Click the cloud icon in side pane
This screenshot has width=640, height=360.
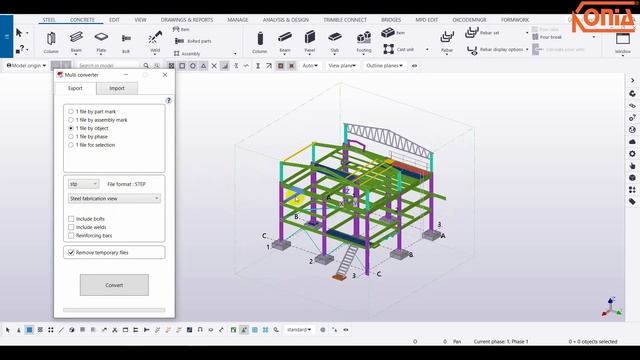632,142
